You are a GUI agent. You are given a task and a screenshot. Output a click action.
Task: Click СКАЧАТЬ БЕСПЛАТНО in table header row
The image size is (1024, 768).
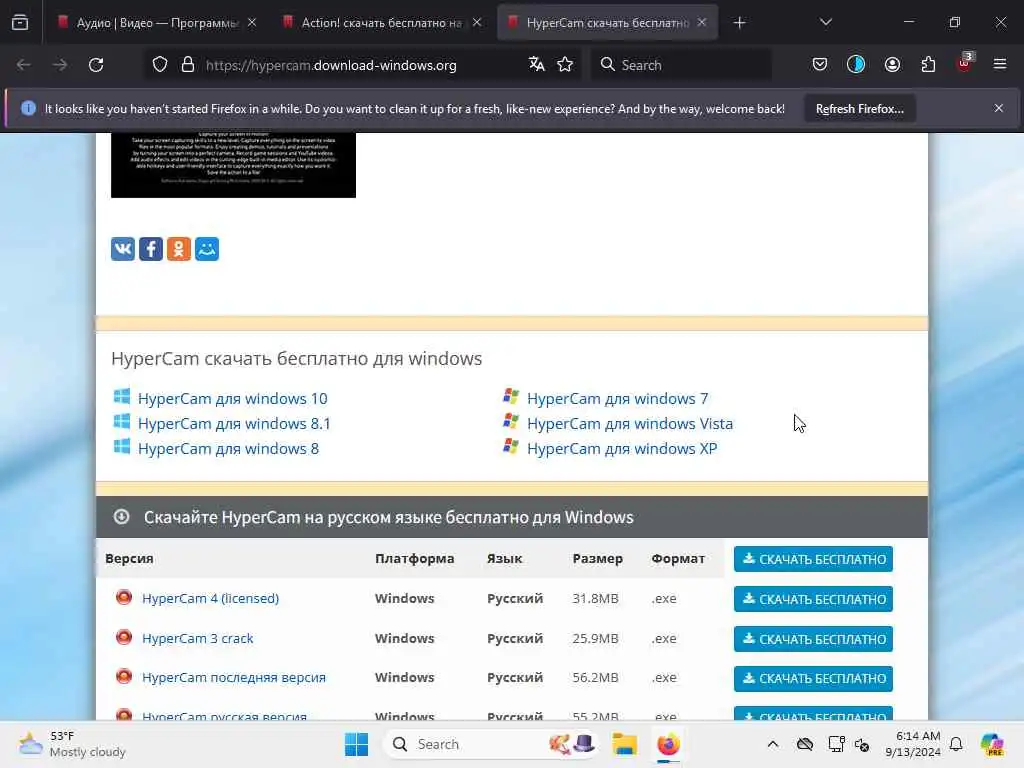813,559
